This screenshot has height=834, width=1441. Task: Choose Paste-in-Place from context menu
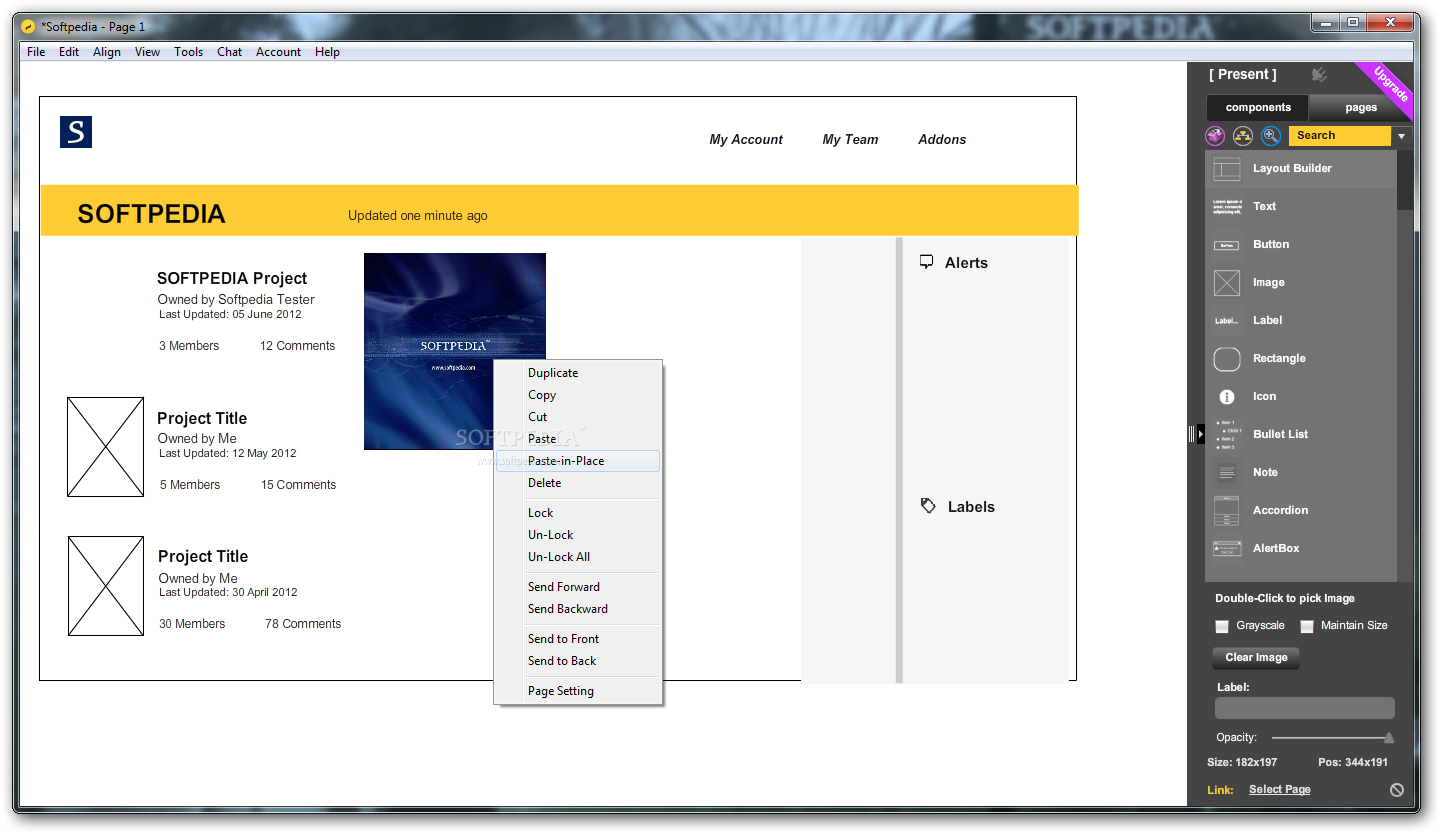[x=578, y=461]
